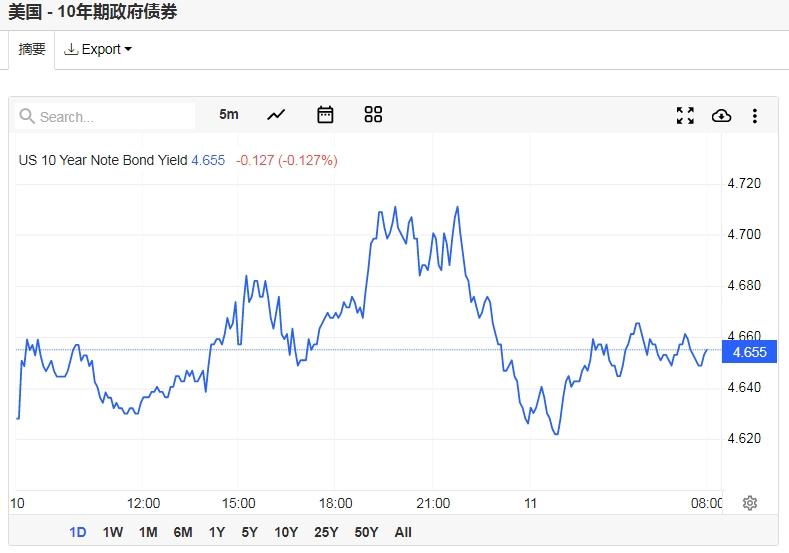Image resolution: width=789 pixels, height=553 pixels.
Task: Show the 10Y historical range
Action: [285, 532]
